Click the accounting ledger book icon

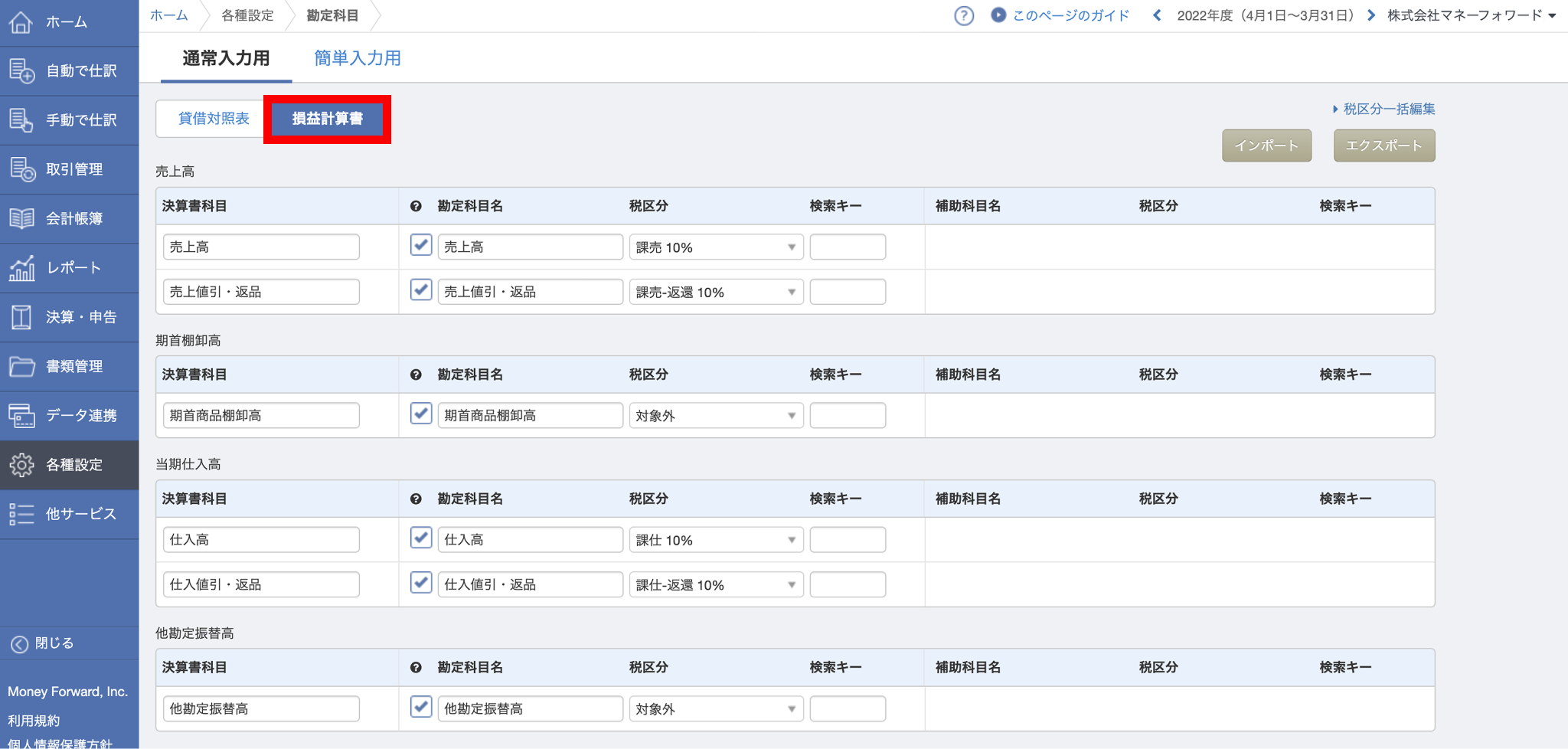[x=21, y=219]
